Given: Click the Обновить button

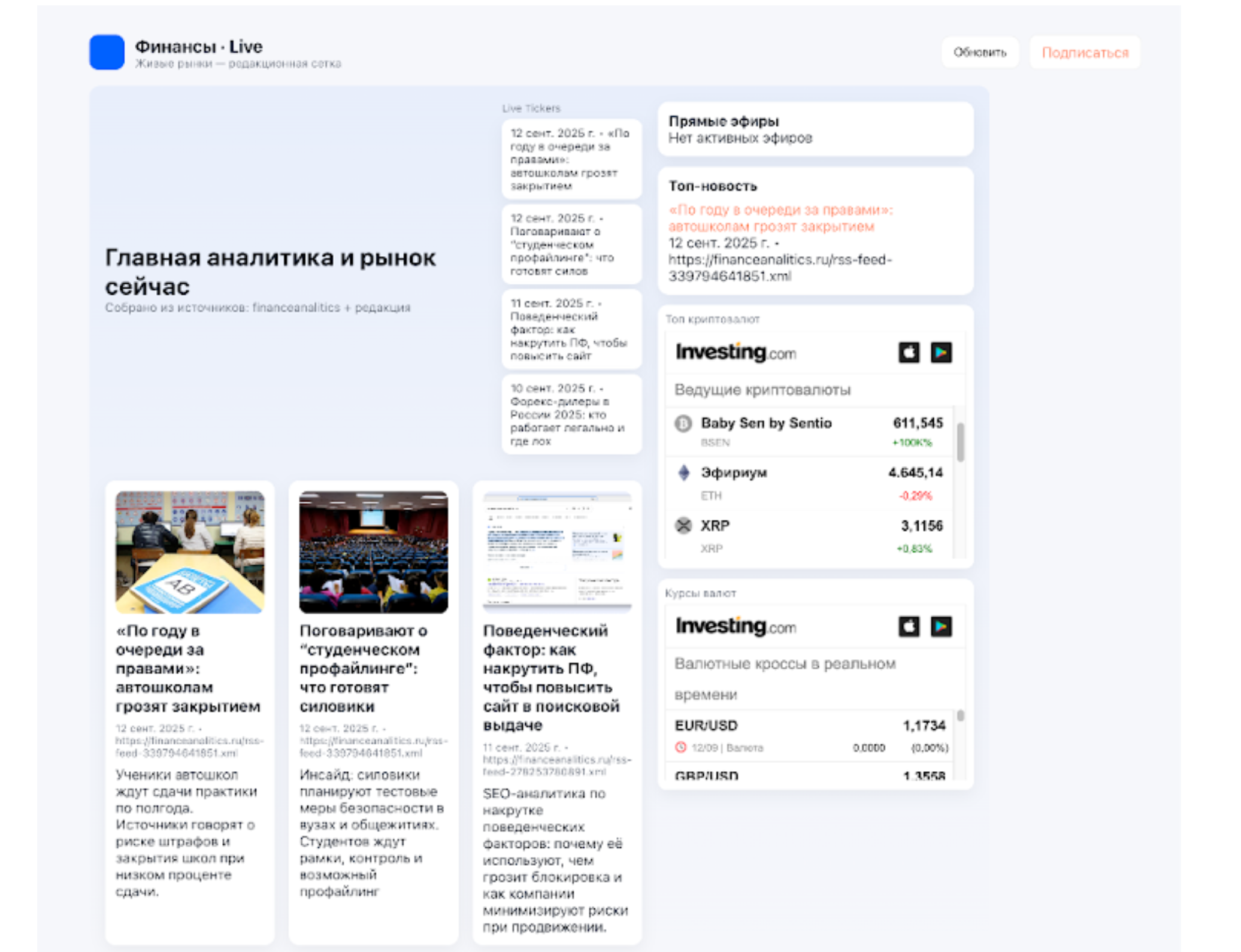Looking at the screenshot, I should coord(981,53).
